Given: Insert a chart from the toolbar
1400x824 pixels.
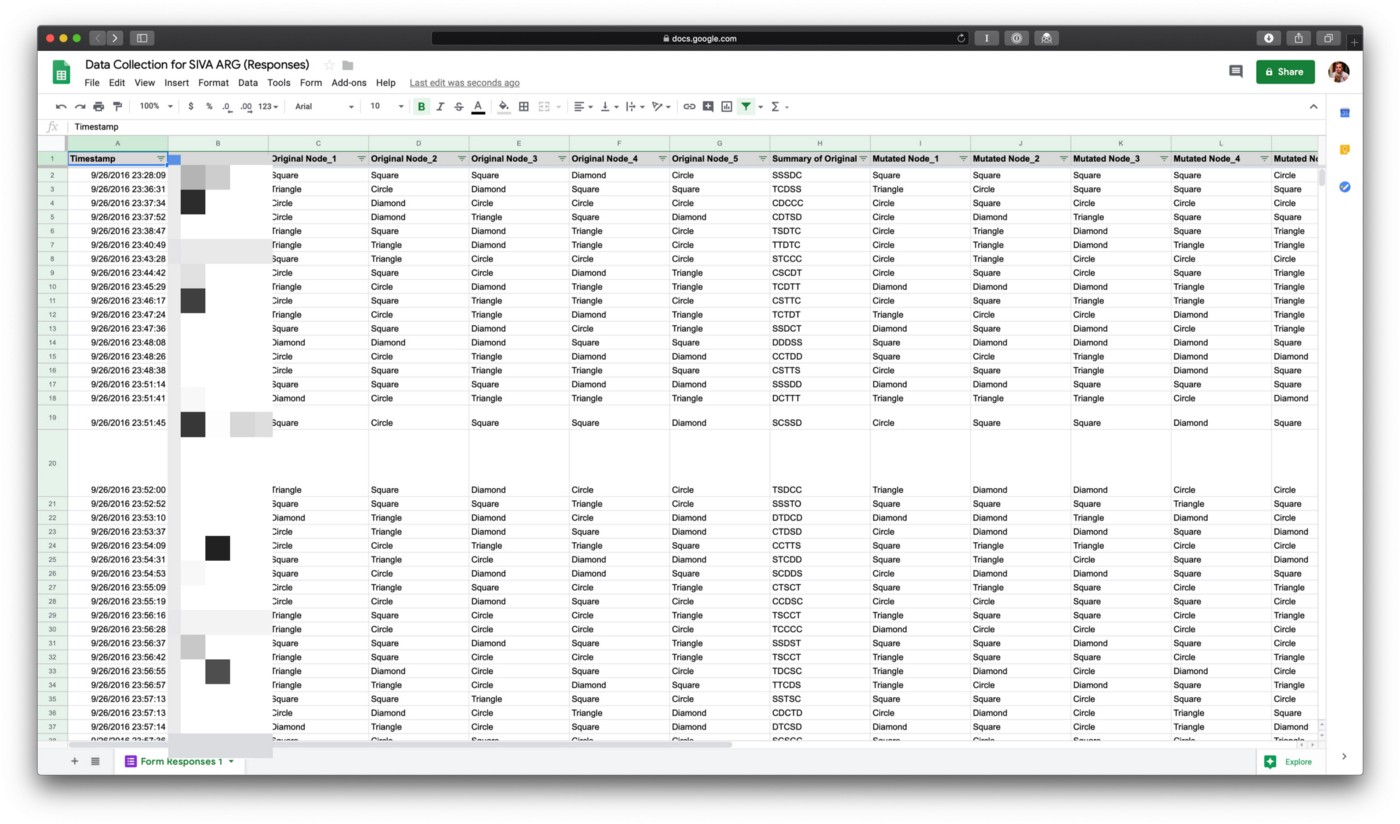Looking at the screenshot, I should coord(727,106).
